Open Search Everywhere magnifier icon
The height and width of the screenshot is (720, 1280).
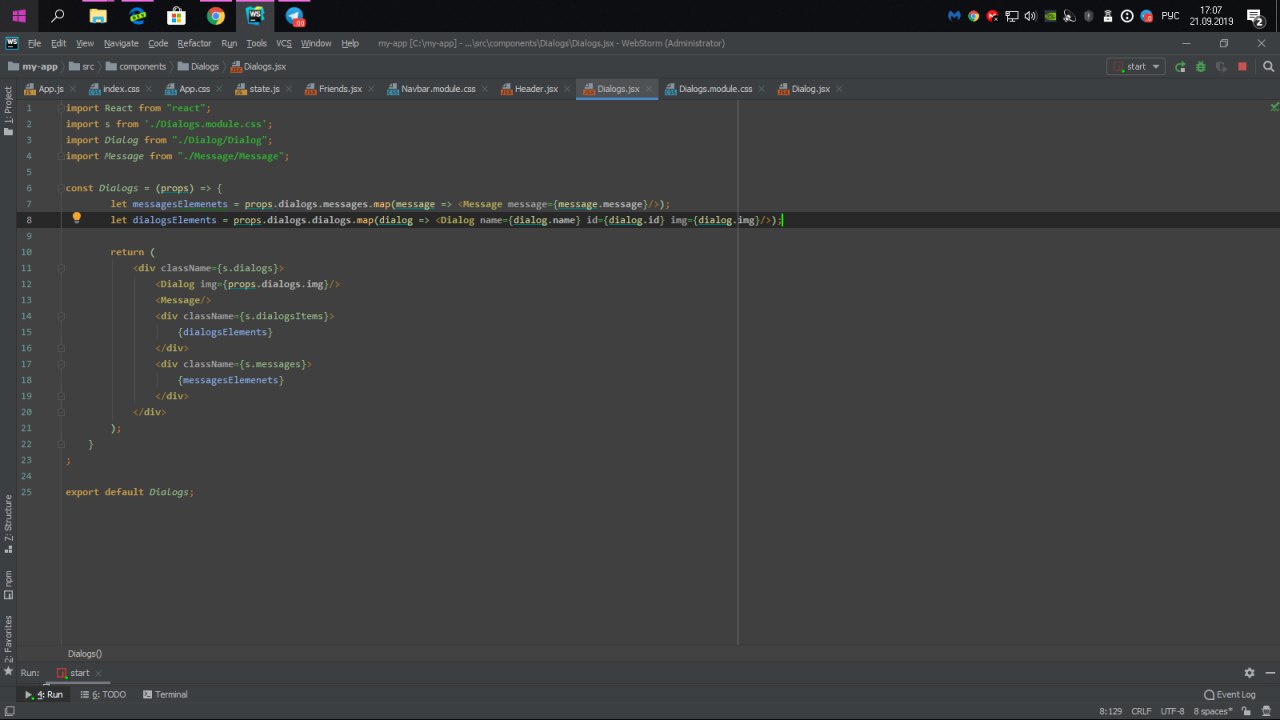coord(1268,67)
